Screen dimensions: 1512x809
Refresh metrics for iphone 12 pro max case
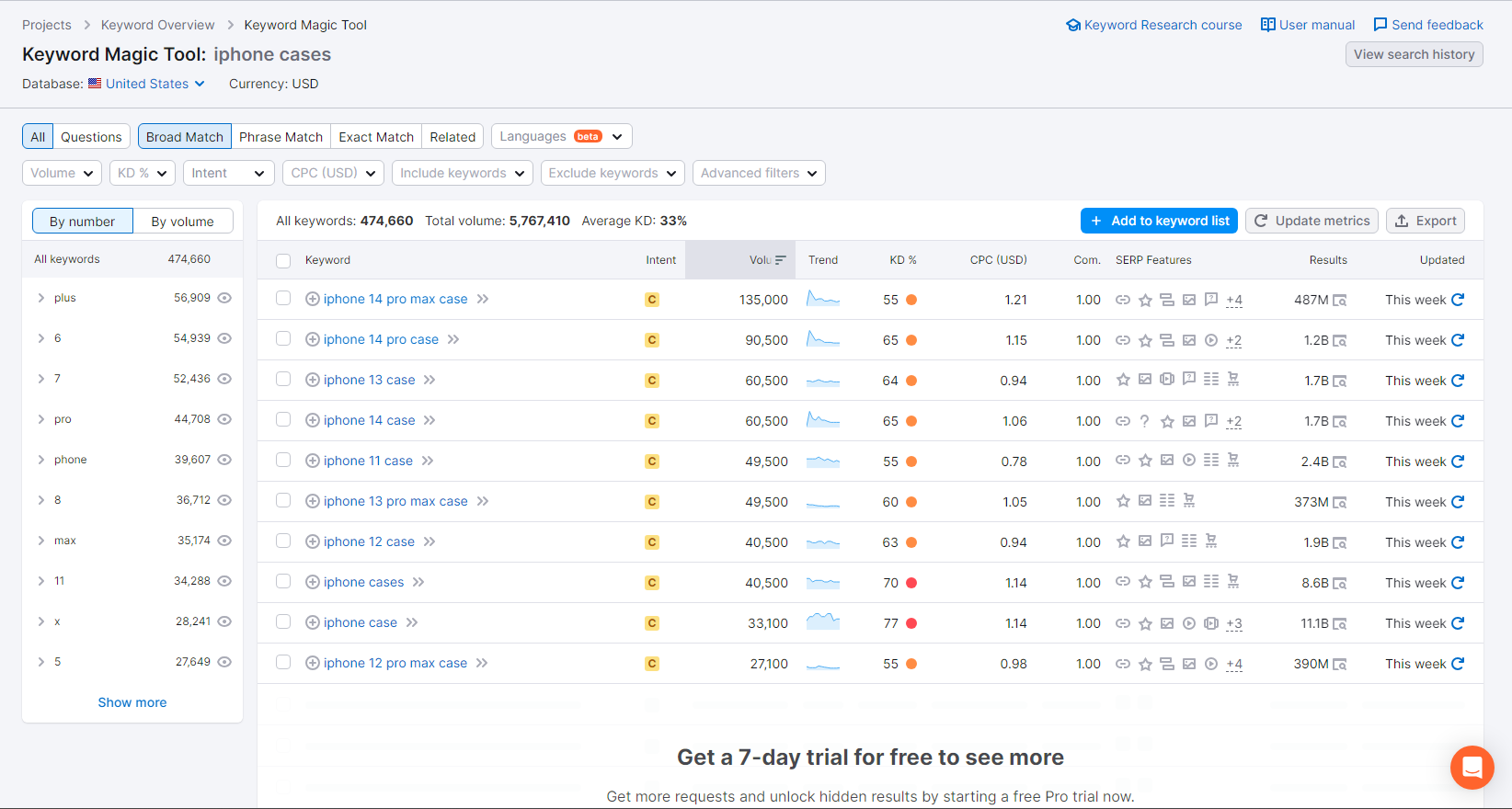[1458, 664]
